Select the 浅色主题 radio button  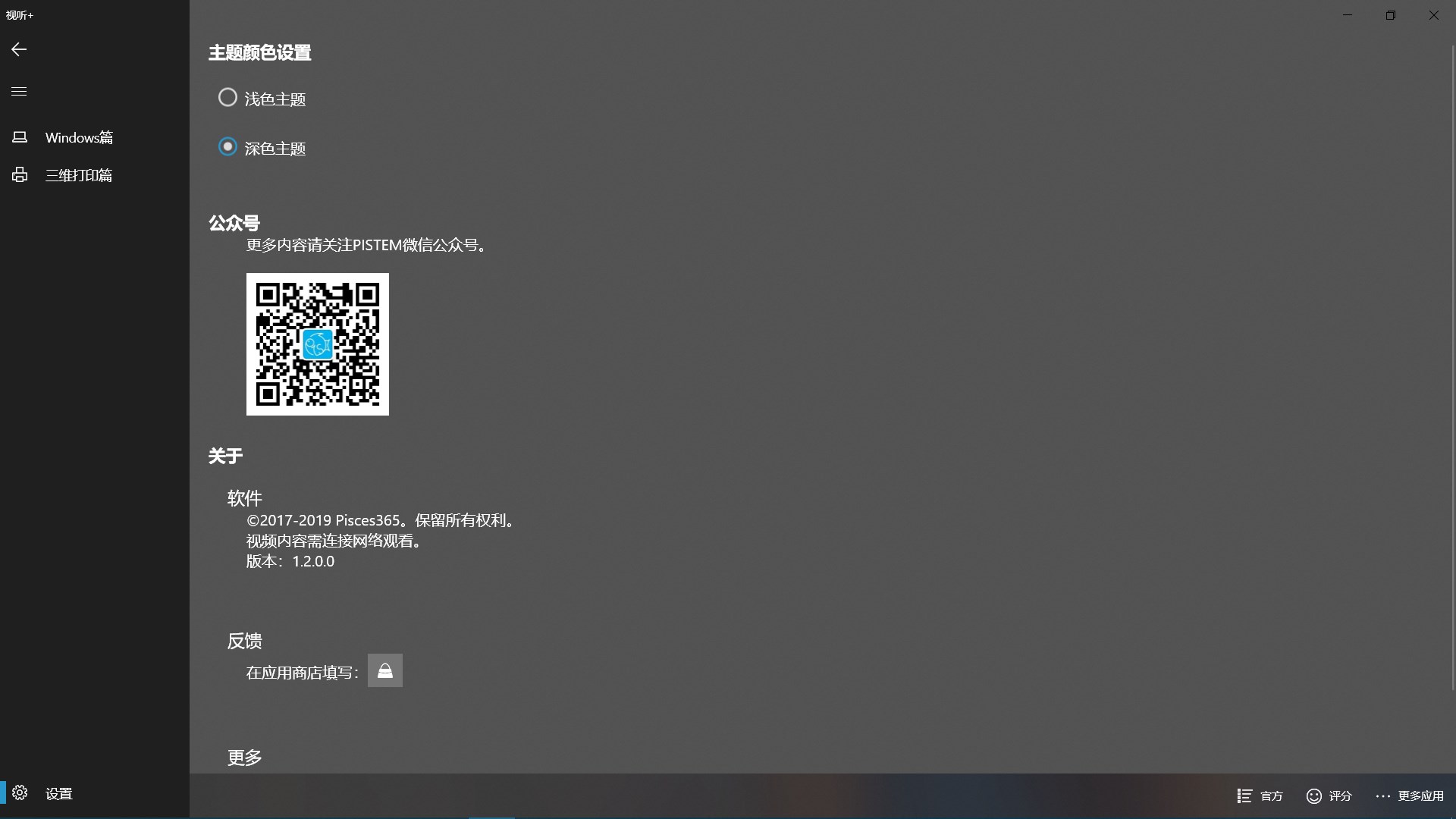[227, 98]
